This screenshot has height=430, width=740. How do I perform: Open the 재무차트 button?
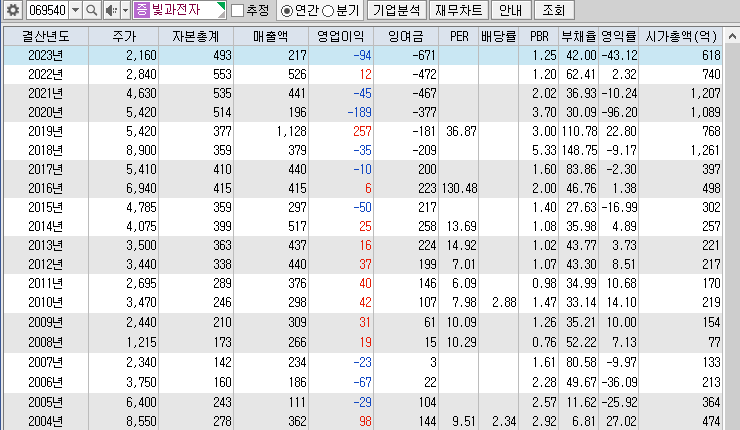(x=459, y=10)
